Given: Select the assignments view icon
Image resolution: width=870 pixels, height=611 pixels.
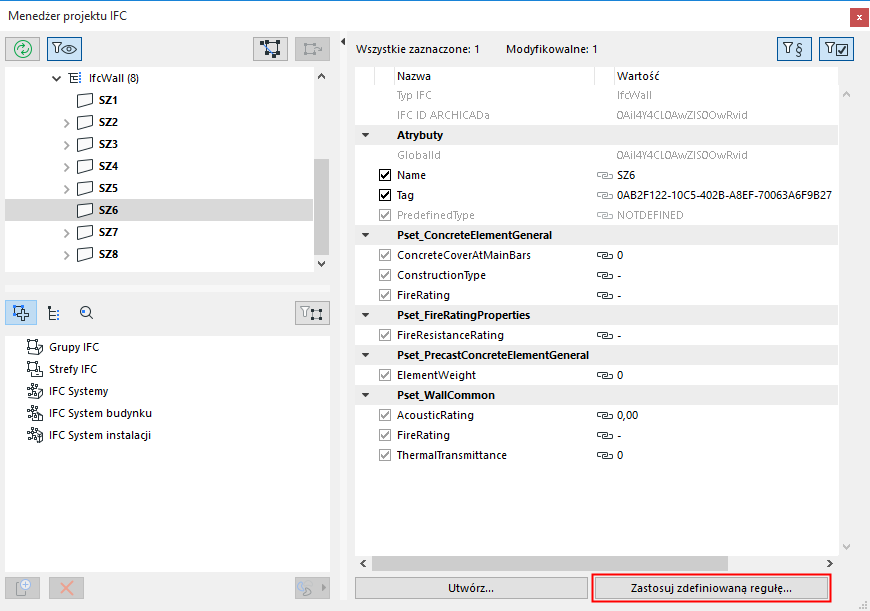Looking at the screenshot, I should click(x=22, y=313).
